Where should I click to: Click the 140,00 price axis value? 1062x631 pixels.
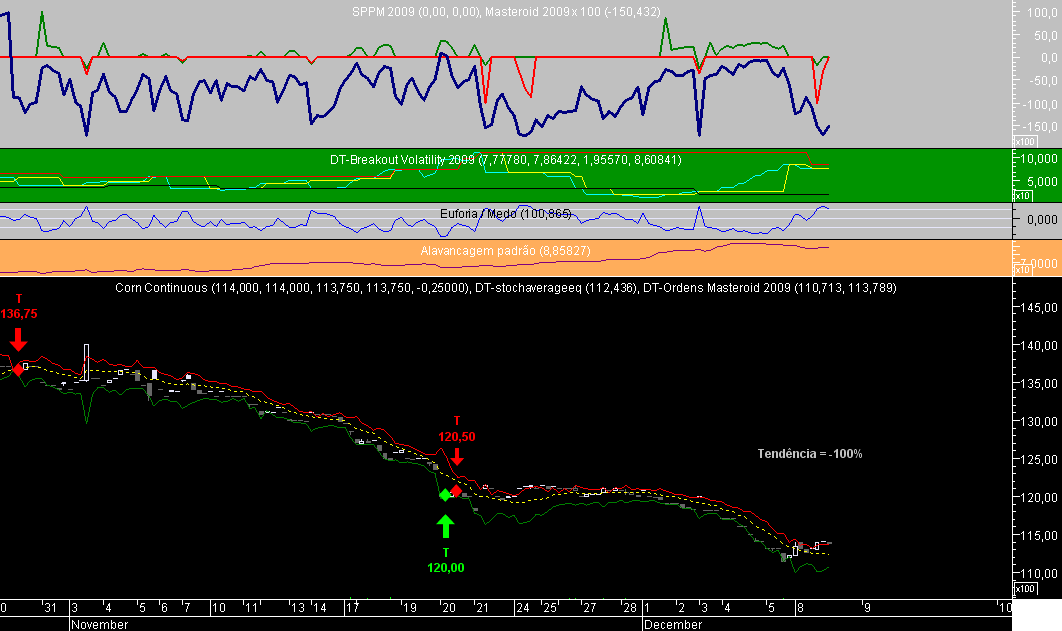coord(1041,345)
